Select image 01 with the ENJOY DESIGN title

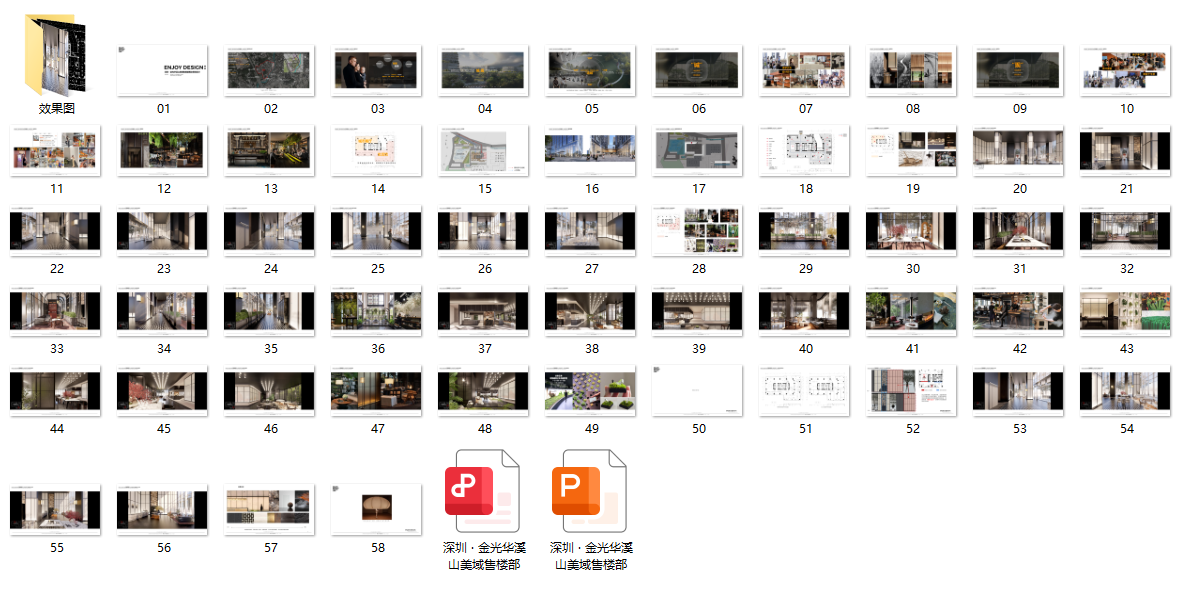coord(163,71)
